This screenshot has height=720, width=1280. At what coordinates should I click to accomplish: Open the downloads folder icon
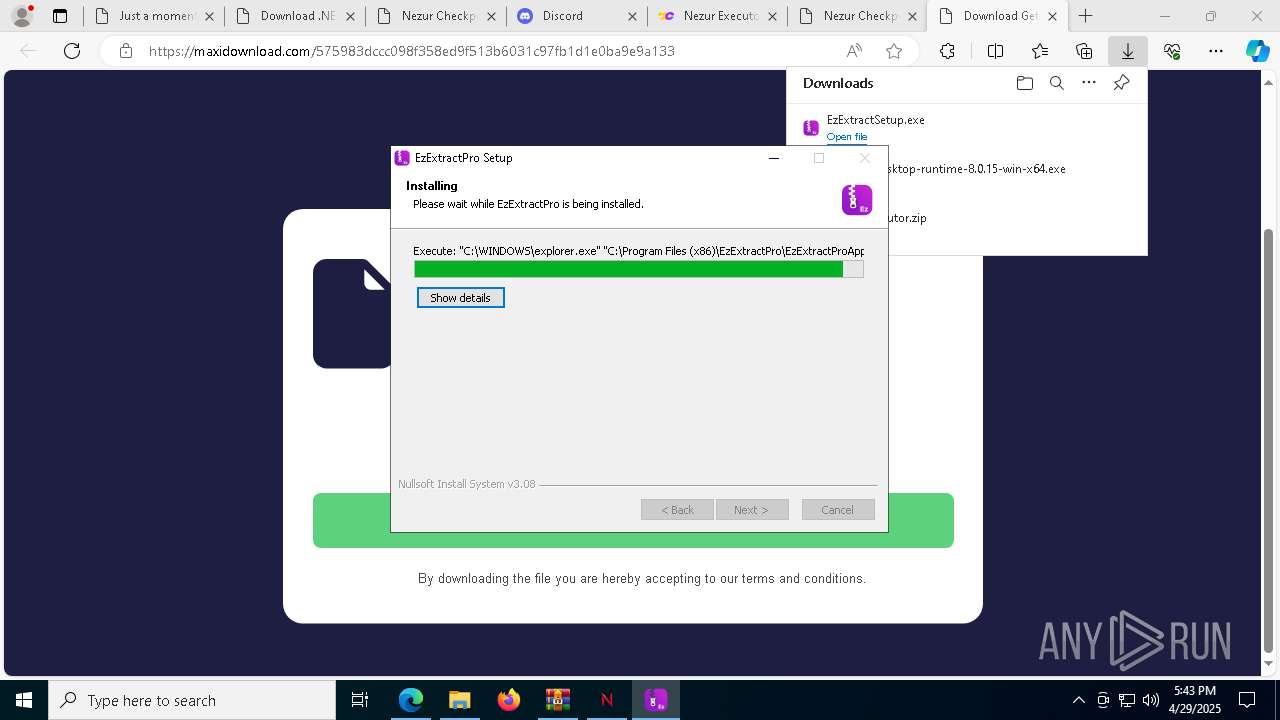(1024, 83)
